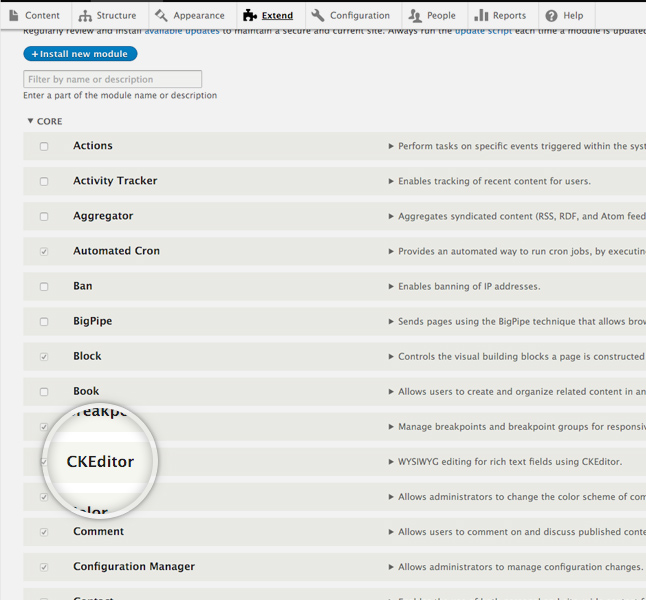
Task: Enable the Ban module checkbox
Action: tap(44, 286)
